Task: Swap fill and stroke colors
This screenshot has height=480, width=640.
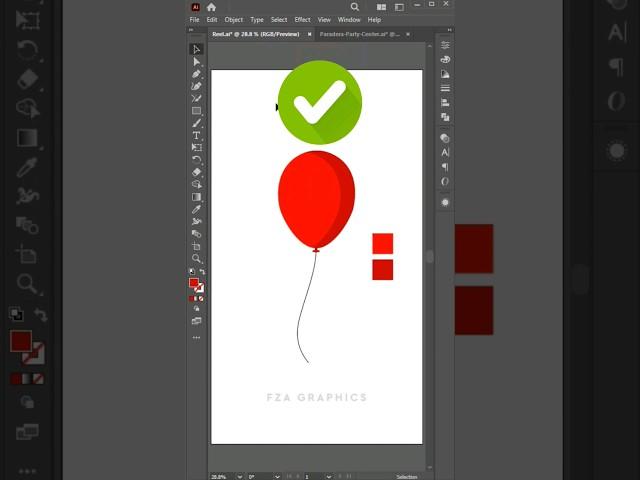Action: click(x=202, y=271)
